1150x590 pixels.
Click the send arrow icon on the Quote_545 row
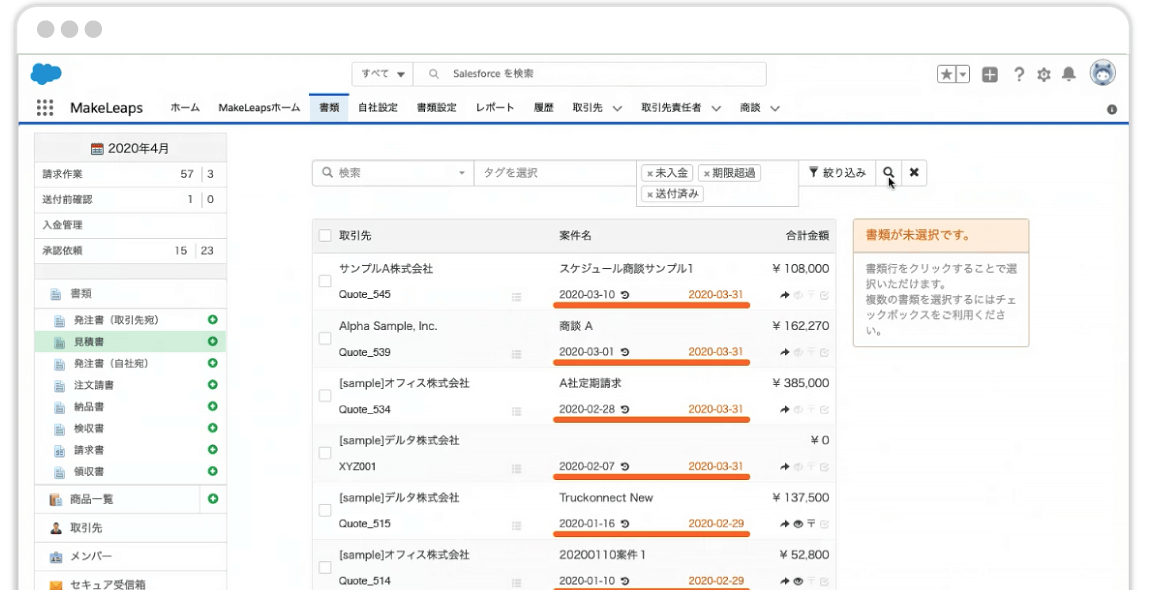[x=785, y=294]
